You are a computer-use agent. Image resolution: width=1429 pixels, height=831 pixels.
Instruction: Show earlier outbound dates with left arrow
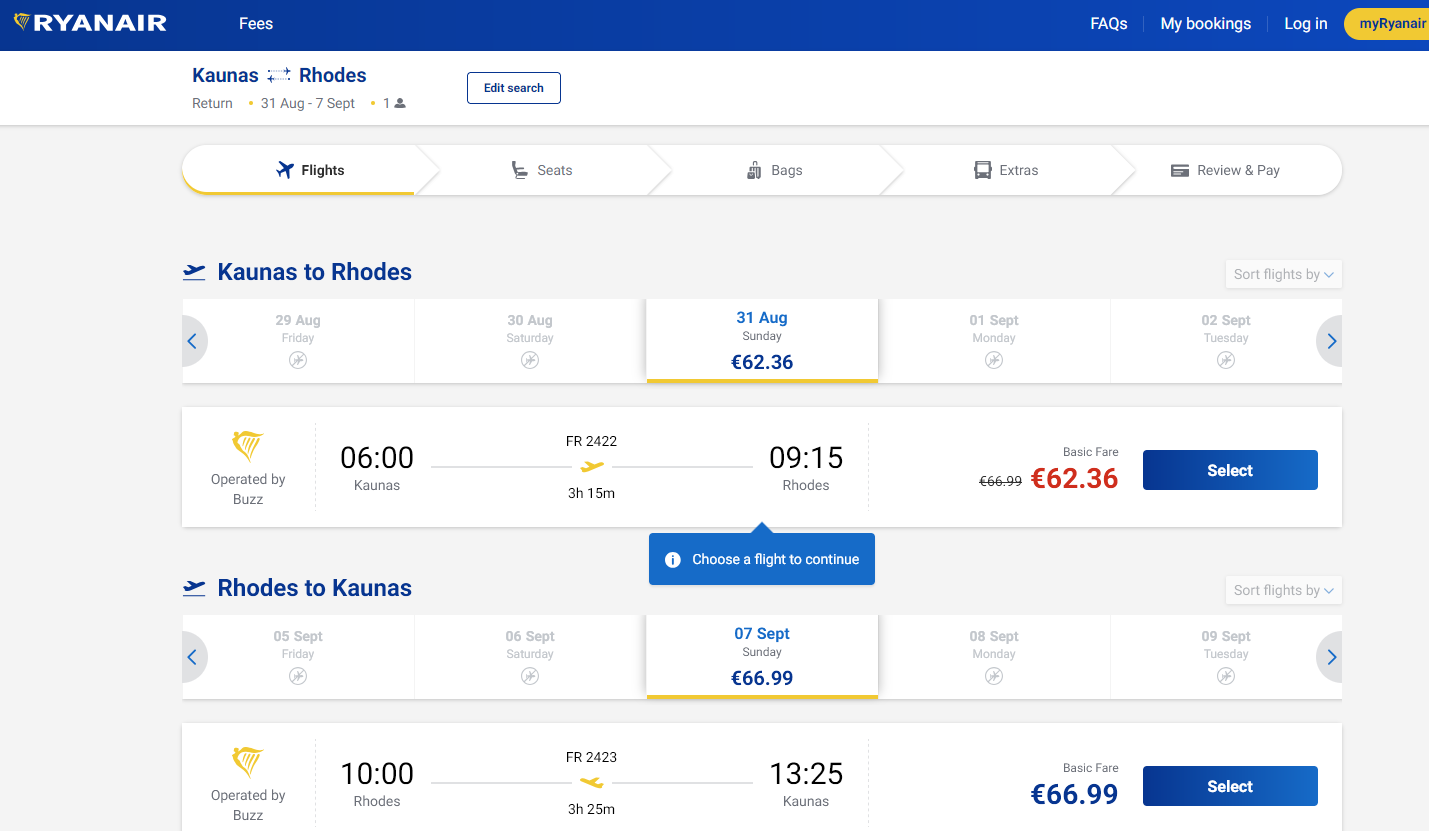click(x=193, y=341)
